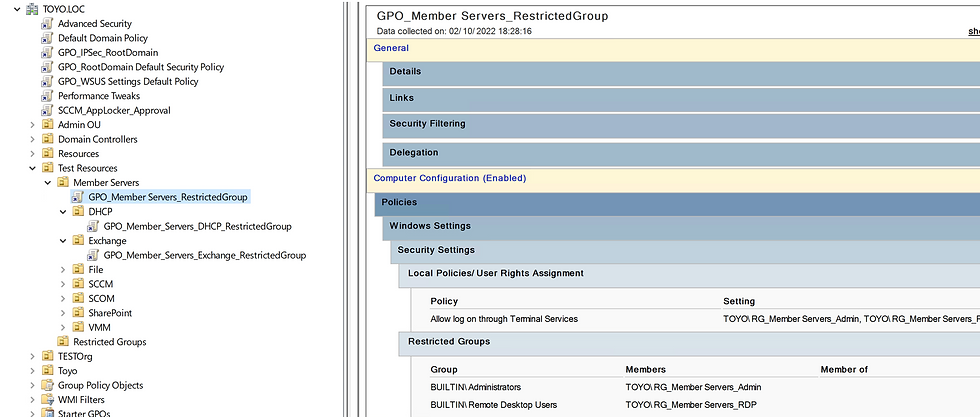Click GPO_Member Servers_RestrictedGroup link icon
The width and height of the screenshot is (980, 417).
pyautogui.click(x=78, y=197)
